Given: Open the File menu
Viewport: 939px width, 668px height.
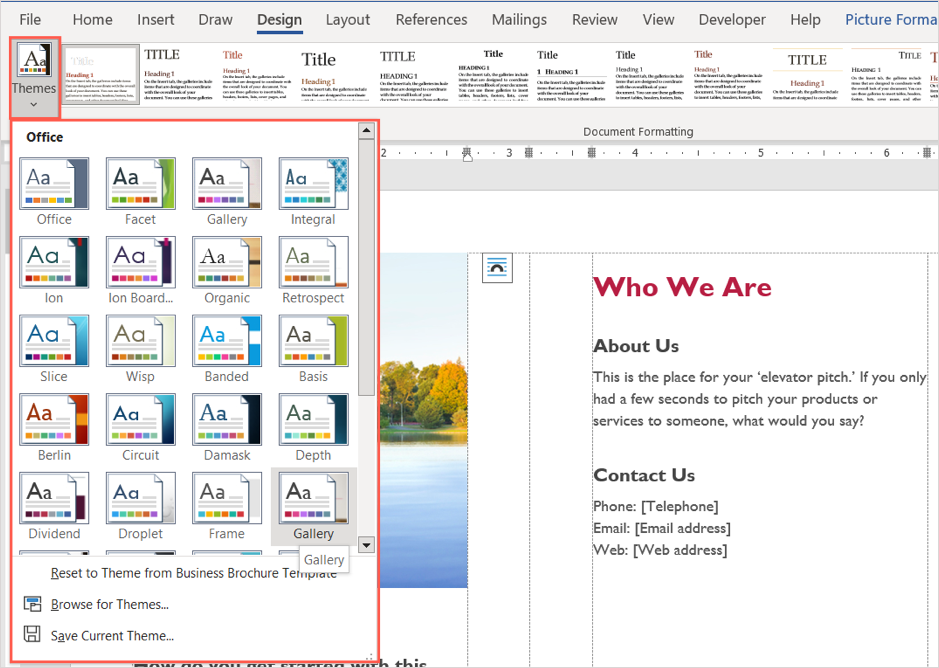Looking at the screenshot, I should pyautogui.click(x=30, y=19).
